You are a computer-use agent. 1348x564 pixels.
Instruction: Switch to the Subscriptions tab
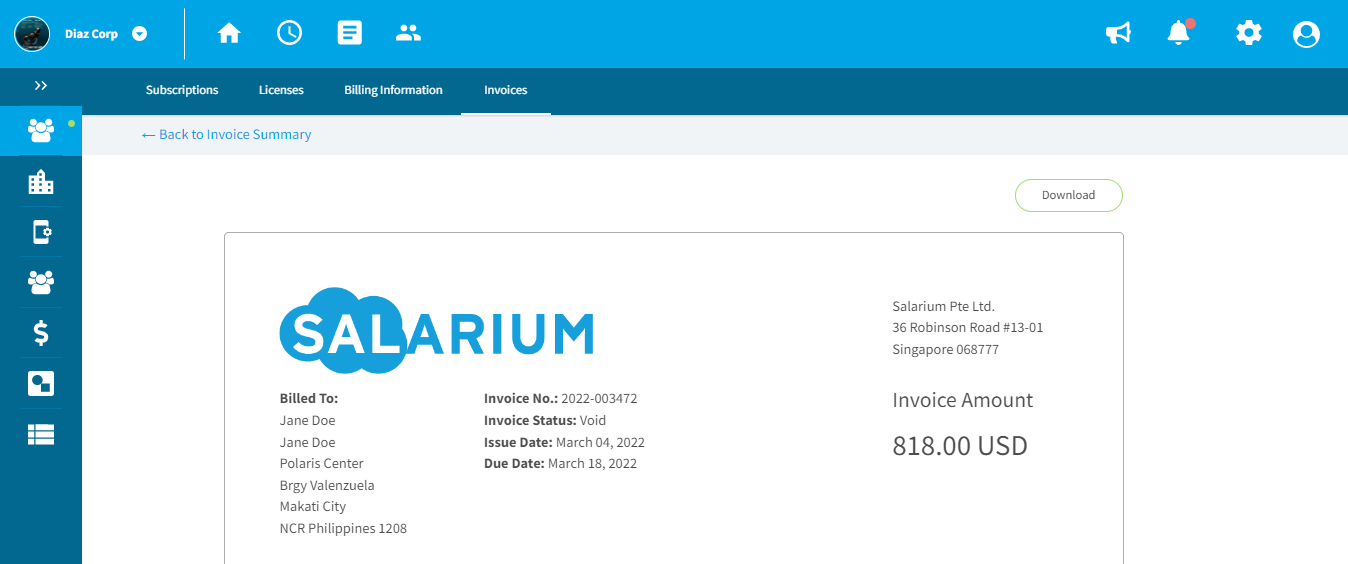coord(182,90)
